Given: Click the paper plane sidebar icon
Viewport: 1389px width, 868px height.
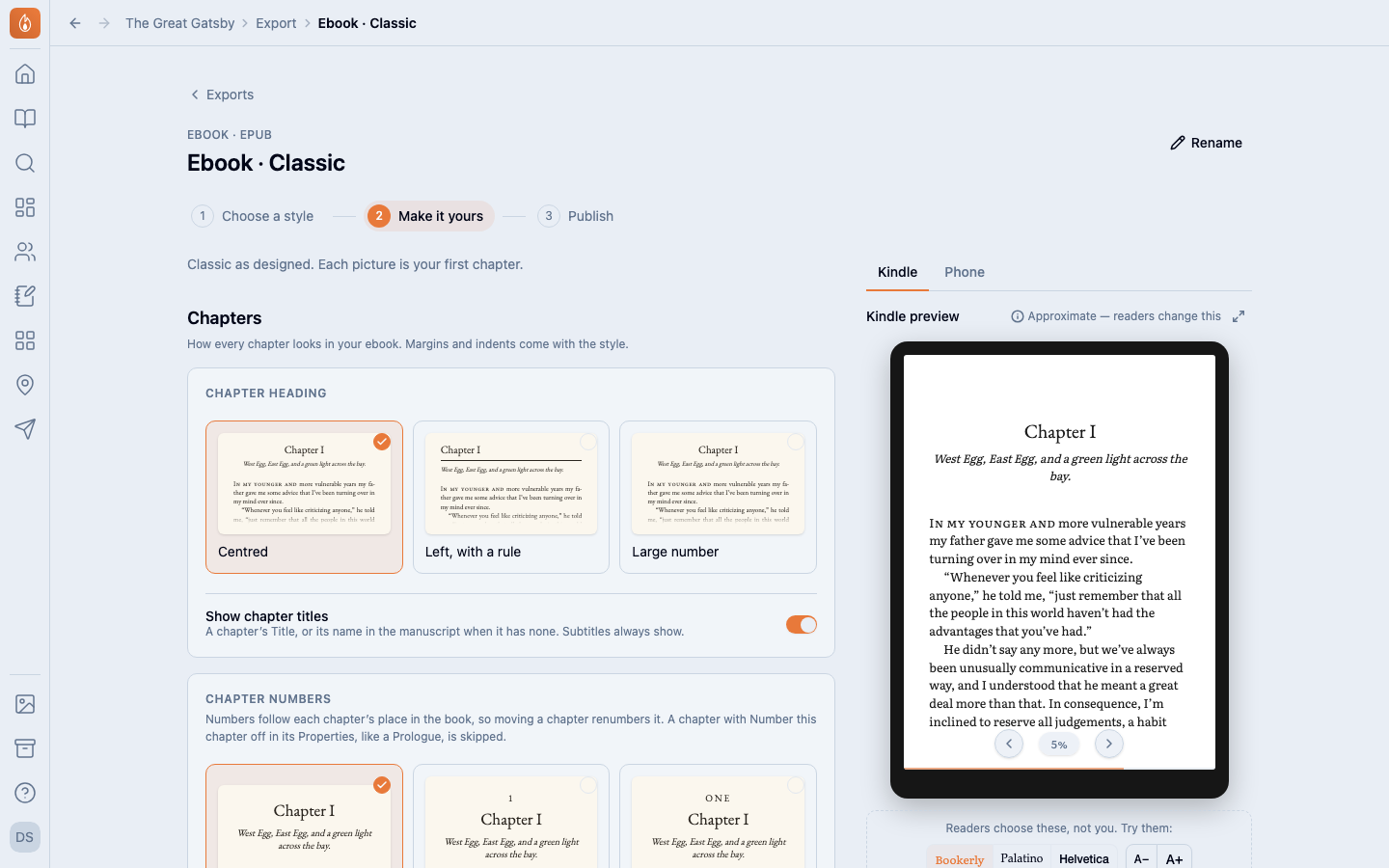Looking at the screenshot, I should tap(25, 429).
